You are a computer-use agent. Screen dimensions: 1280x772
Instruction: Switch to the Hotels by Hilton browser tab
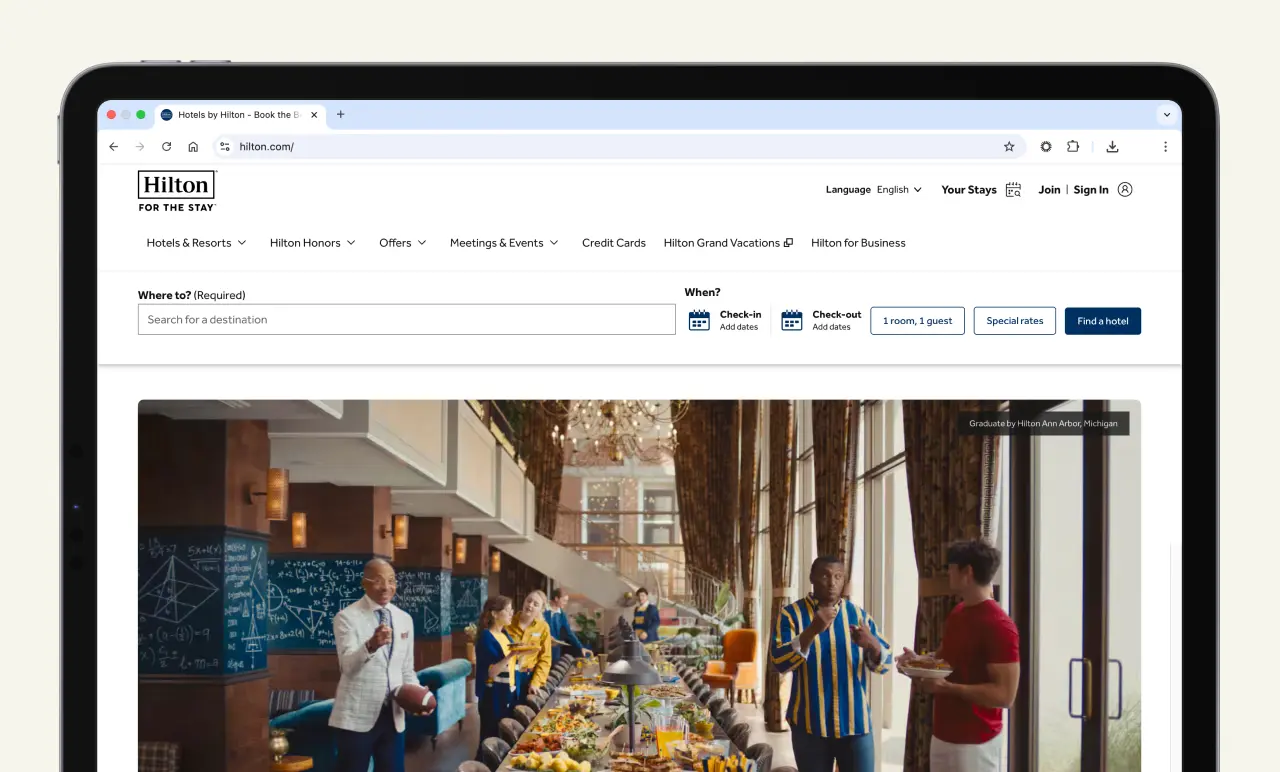click(x=238, y=114)
